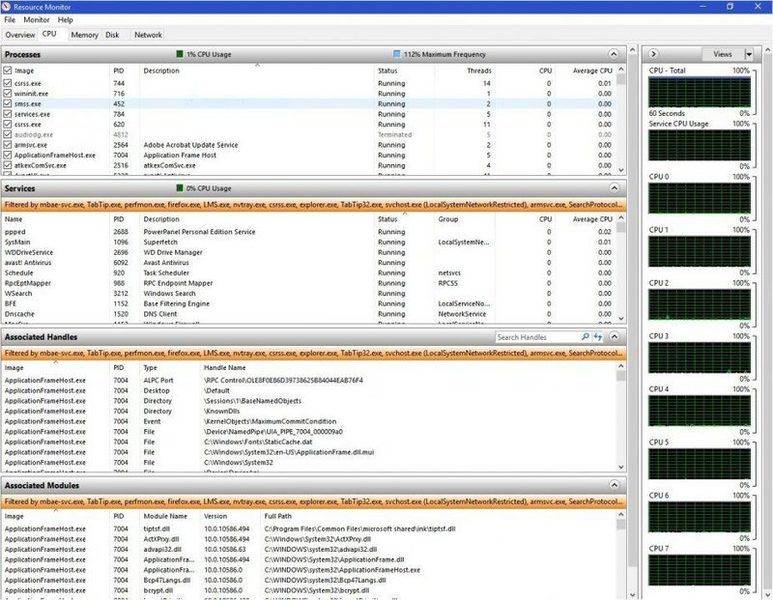
Task: Sort services by Group column
Action: [448, 219]
